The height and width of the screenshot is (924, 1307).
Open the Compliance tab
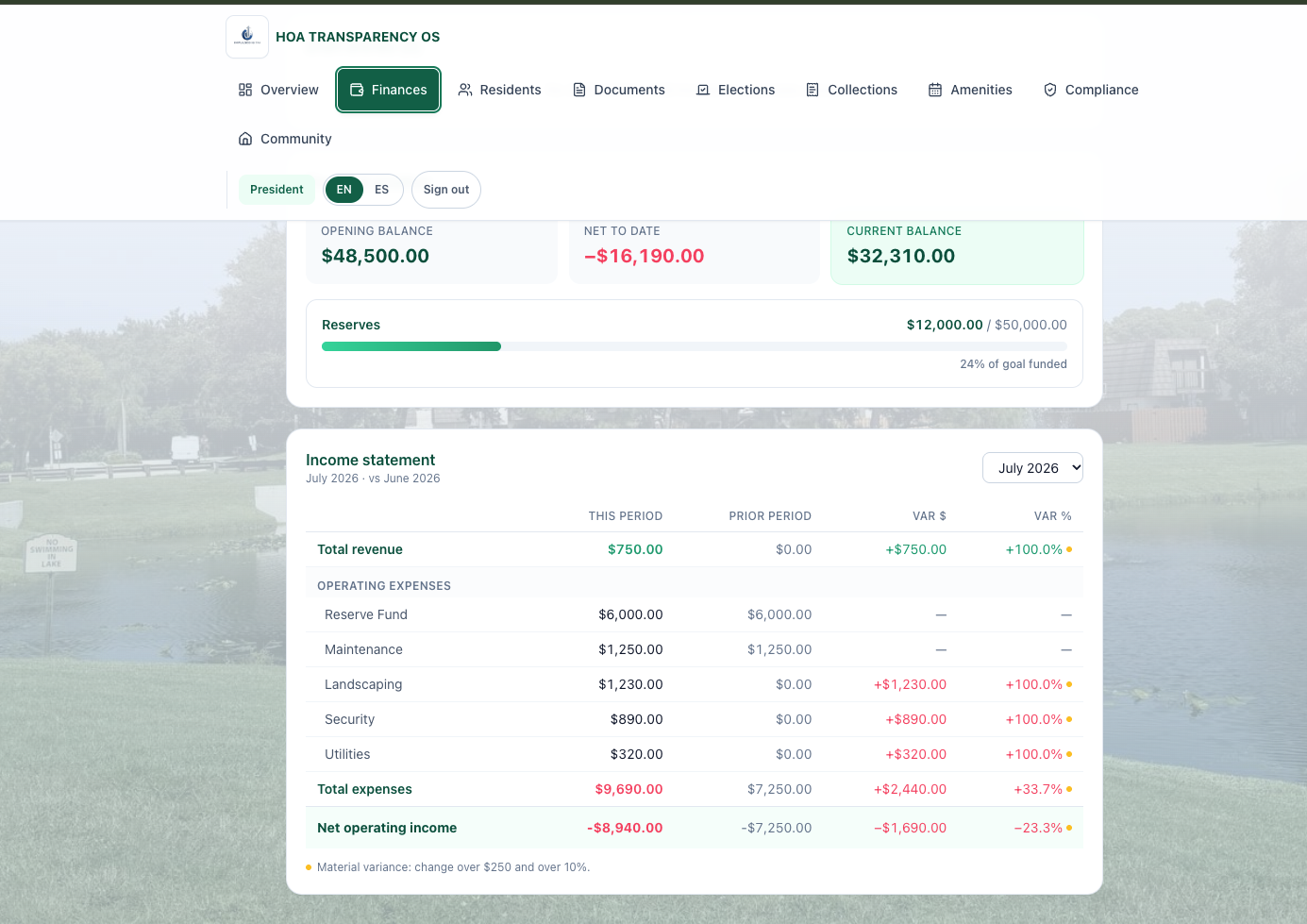click(x=1091, y=90)
